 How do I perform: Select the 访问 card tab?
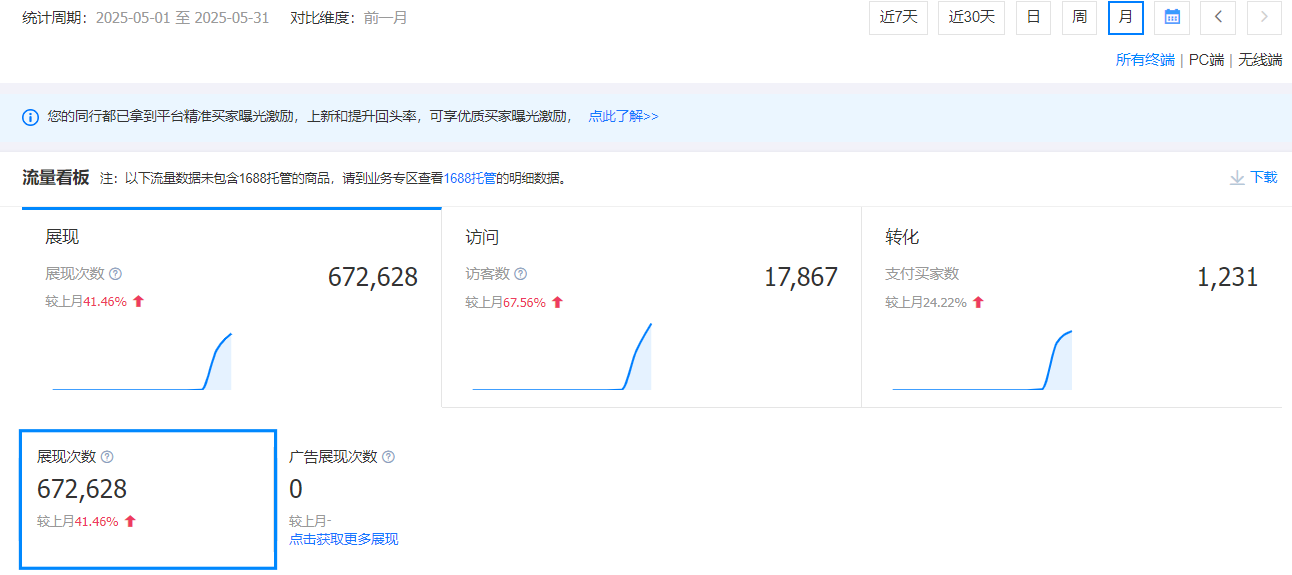click(651, 307)
